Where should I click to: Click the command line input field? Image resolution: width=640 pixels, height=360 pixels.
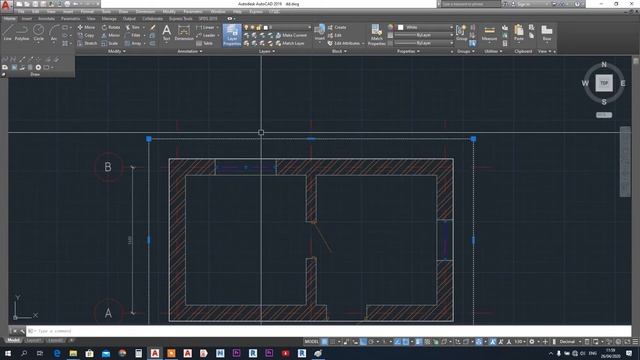click(329, 331)
